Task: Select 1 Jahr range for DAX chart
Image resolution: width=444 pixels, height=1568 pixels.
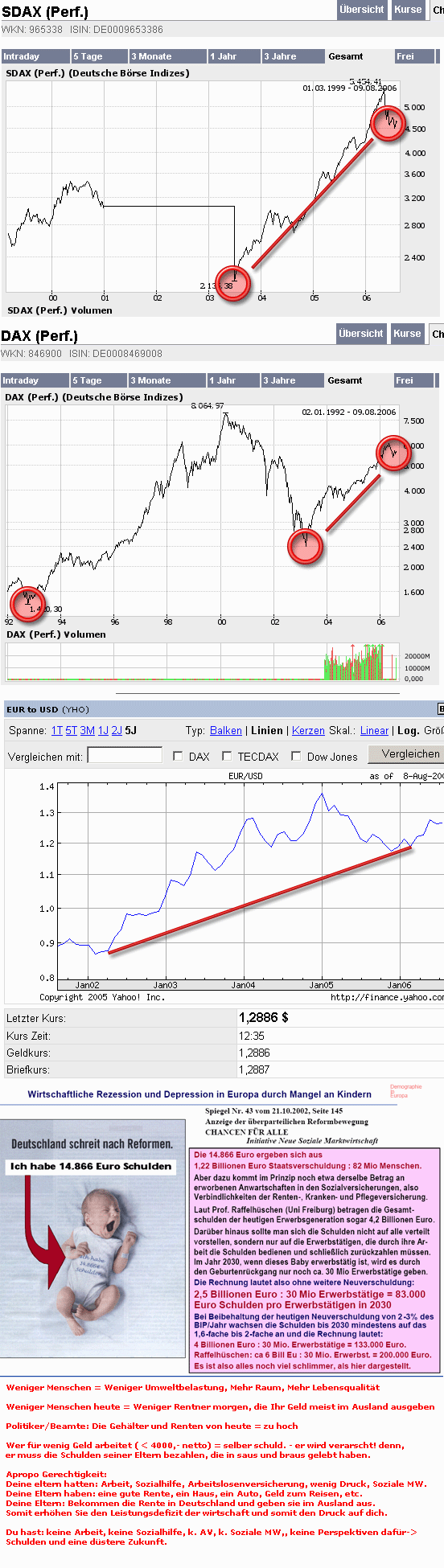Action: (x=233, y=380)
